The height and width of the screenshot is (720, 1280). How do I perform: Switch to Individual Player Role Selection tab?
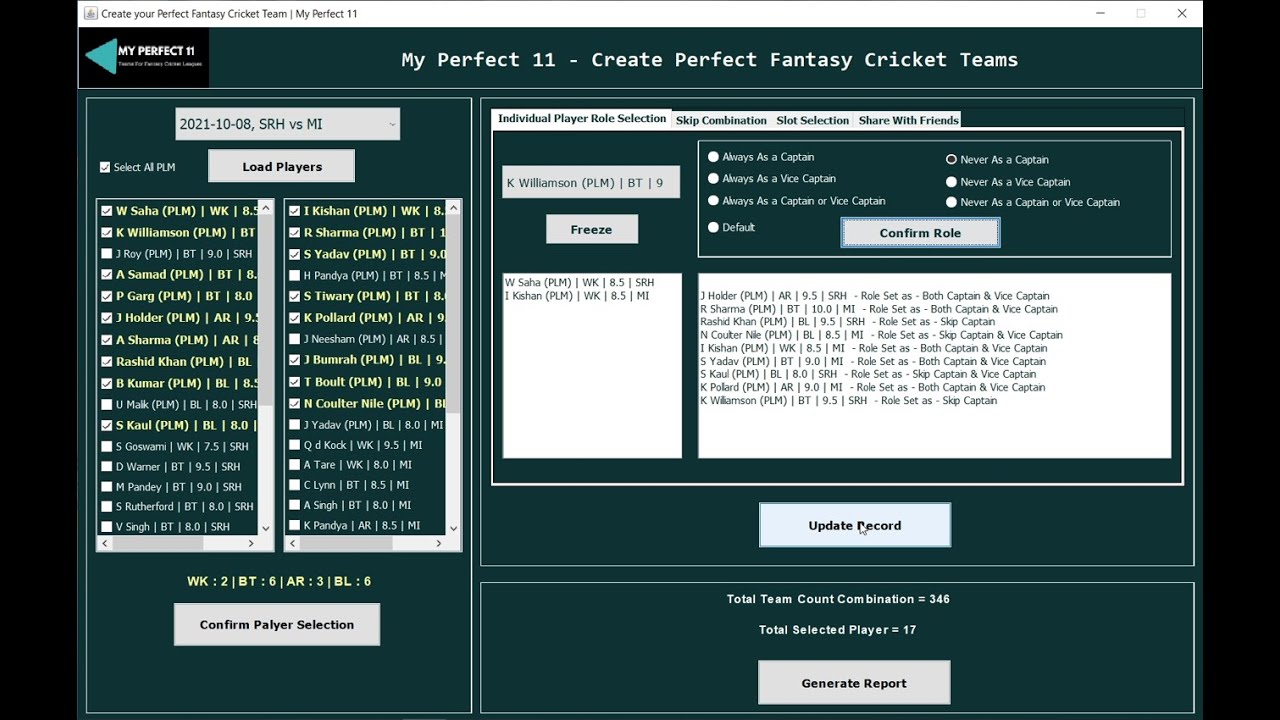582,119
